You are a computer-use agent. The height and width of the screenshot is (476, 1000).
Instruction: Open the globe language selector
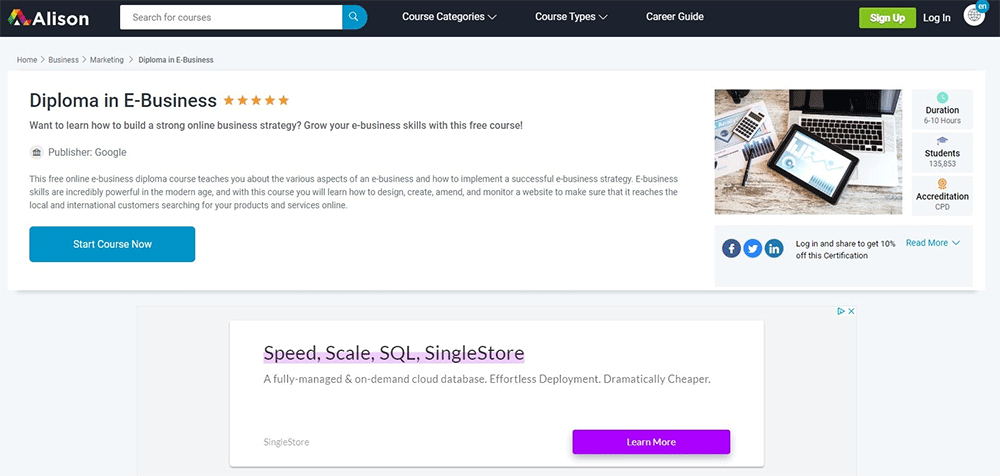974,15
